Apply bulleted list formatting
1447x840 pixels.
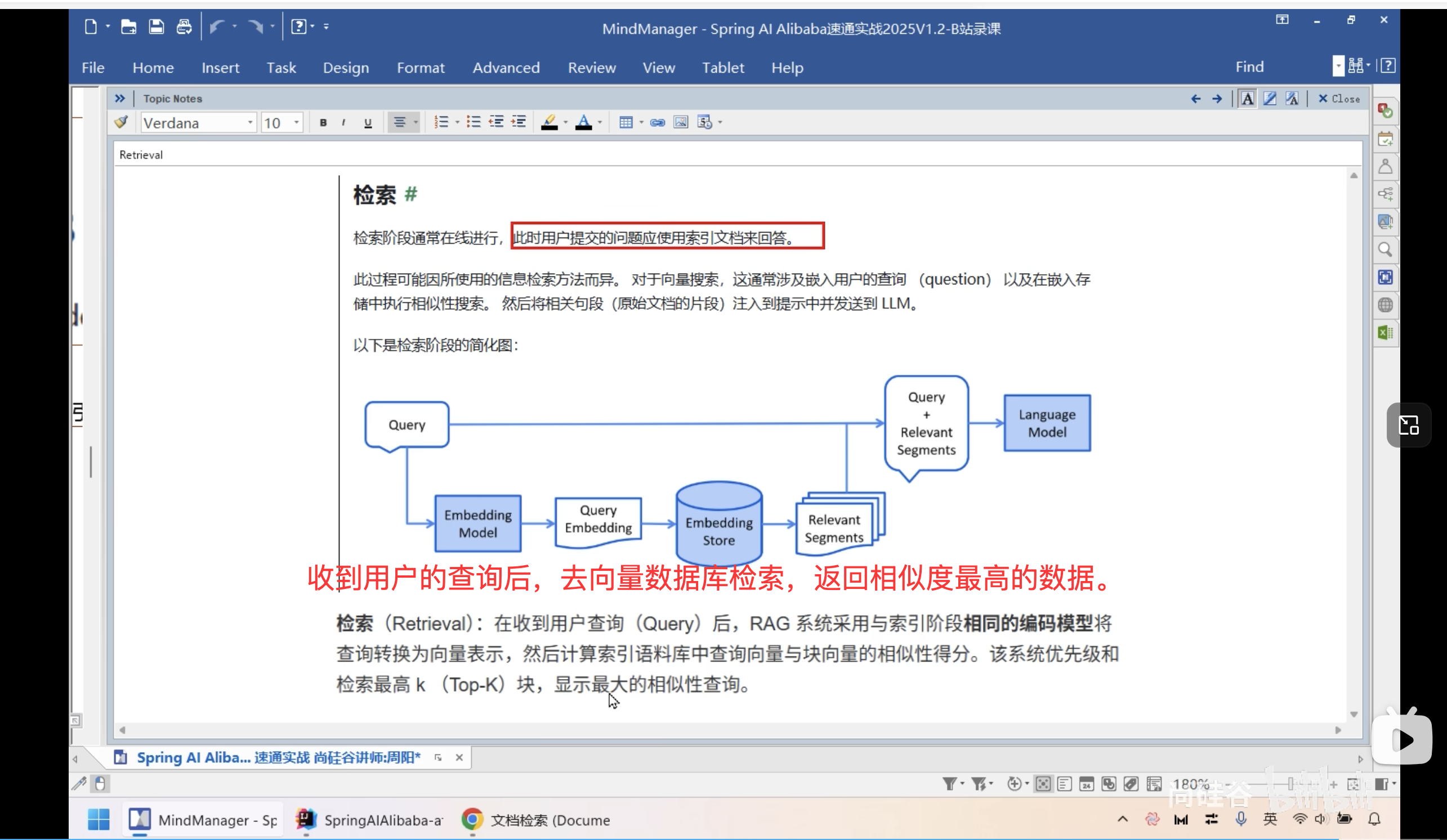(474, 122)
